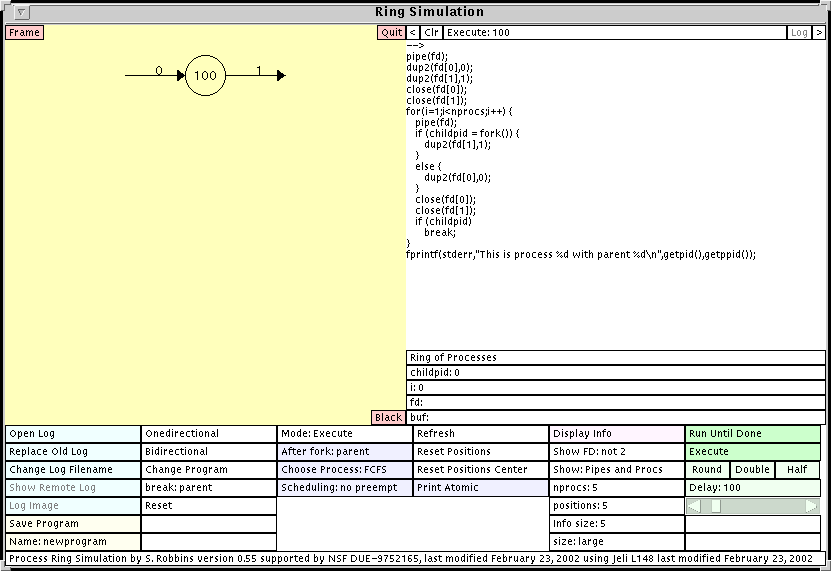The width and height of the screenshot is (831, 571).
Task: Click the Delay scrollbar thumb
Action: [716, 506]
